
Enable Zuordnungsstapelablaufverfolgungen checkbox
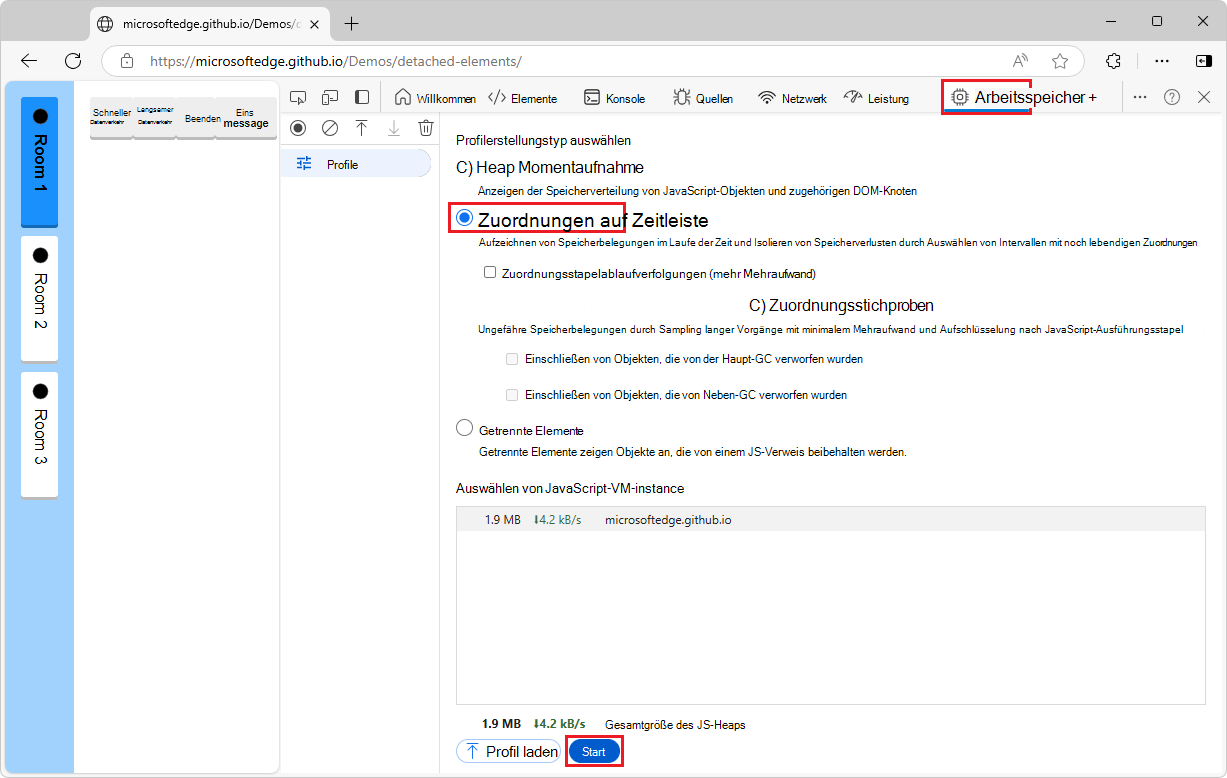pyautogui.click(x=490, y=272)
